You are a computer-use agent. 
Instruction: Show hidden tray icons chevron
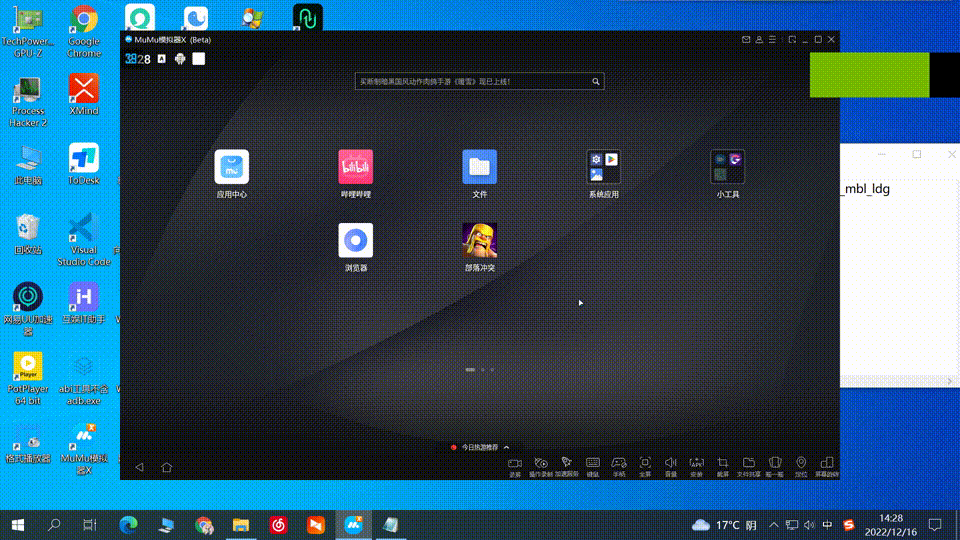pos(773,525)
